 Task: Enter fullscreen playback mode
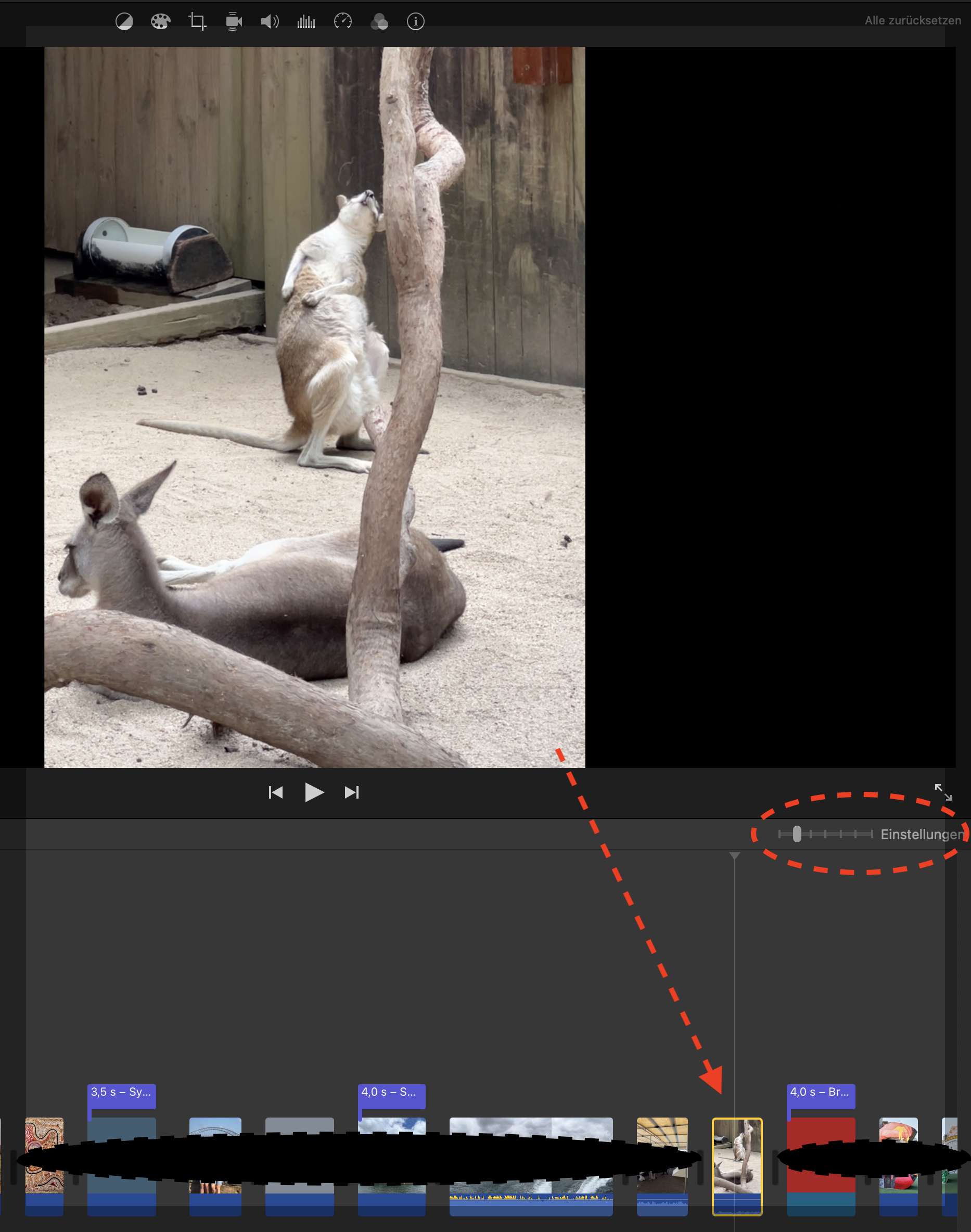coord(943,792)
